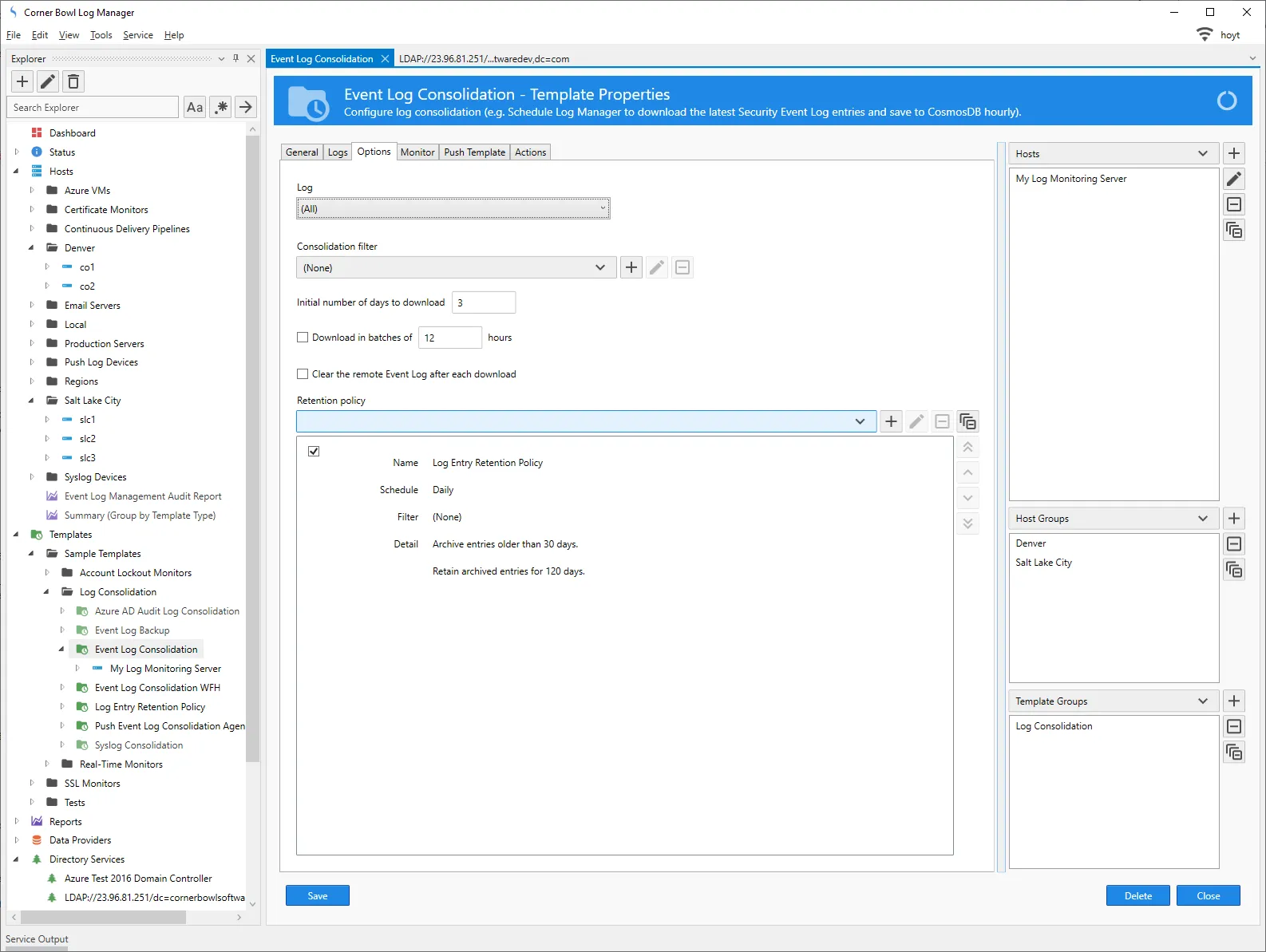Click the delete trash icon in Explorer
Viewport: 1266px width, 952px height.
(73, 81)
